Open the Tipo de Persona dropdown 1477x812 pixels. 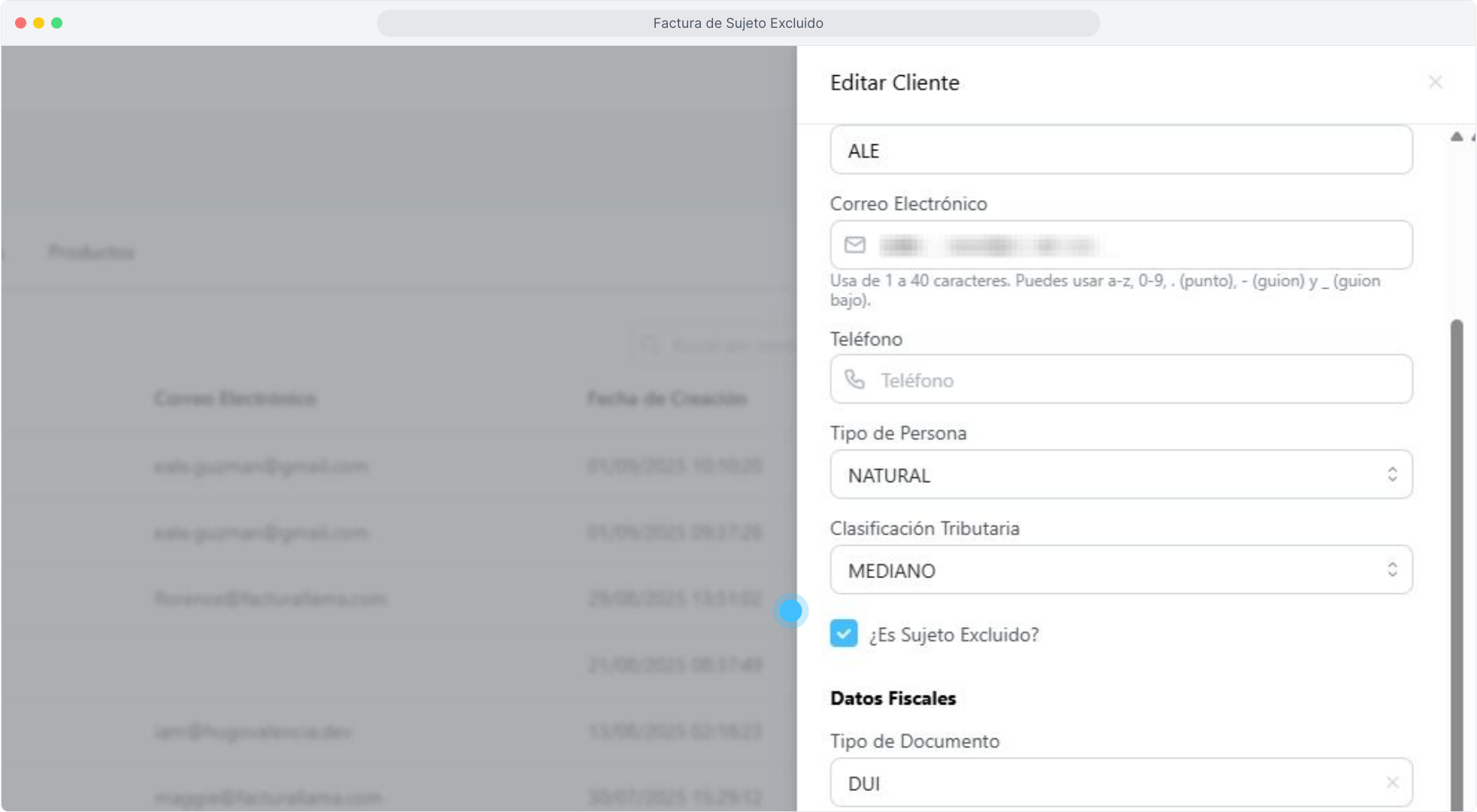click(x=1121, y=474)
